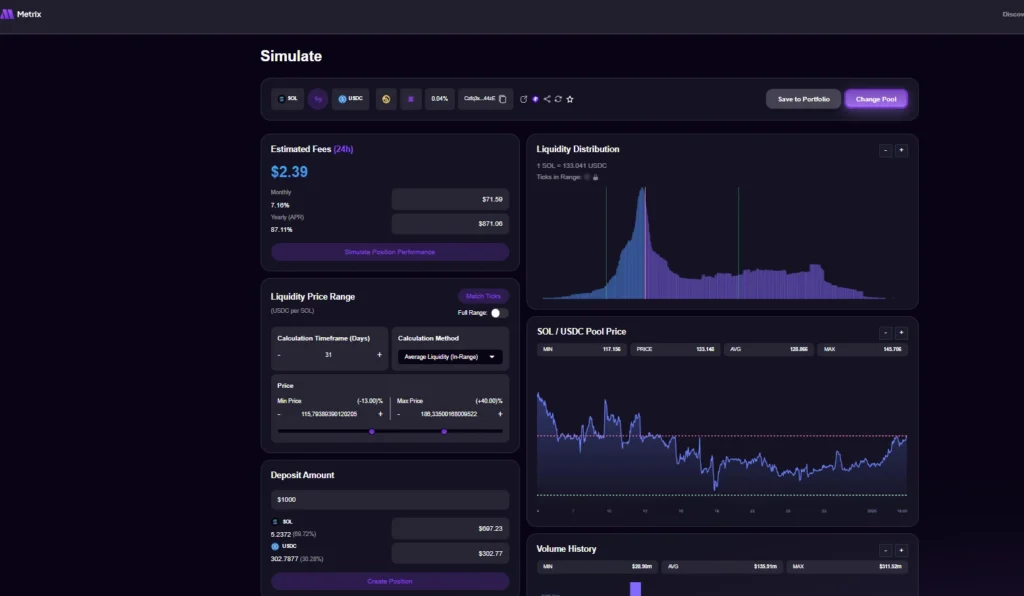The image size is (1024, 596).
Task: Decrease the Min Price value
Action: 280,414
